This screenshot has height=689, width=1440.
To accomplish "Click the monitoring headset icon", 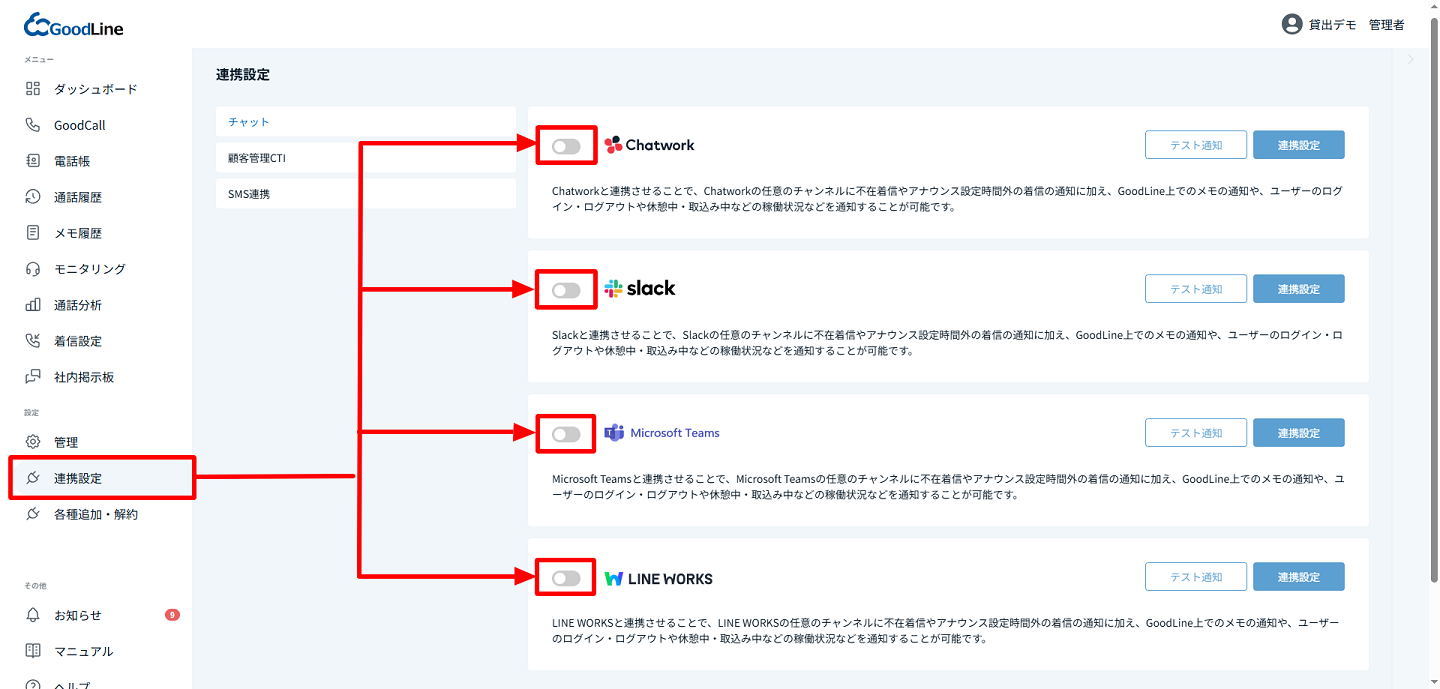I will (33, 269).
